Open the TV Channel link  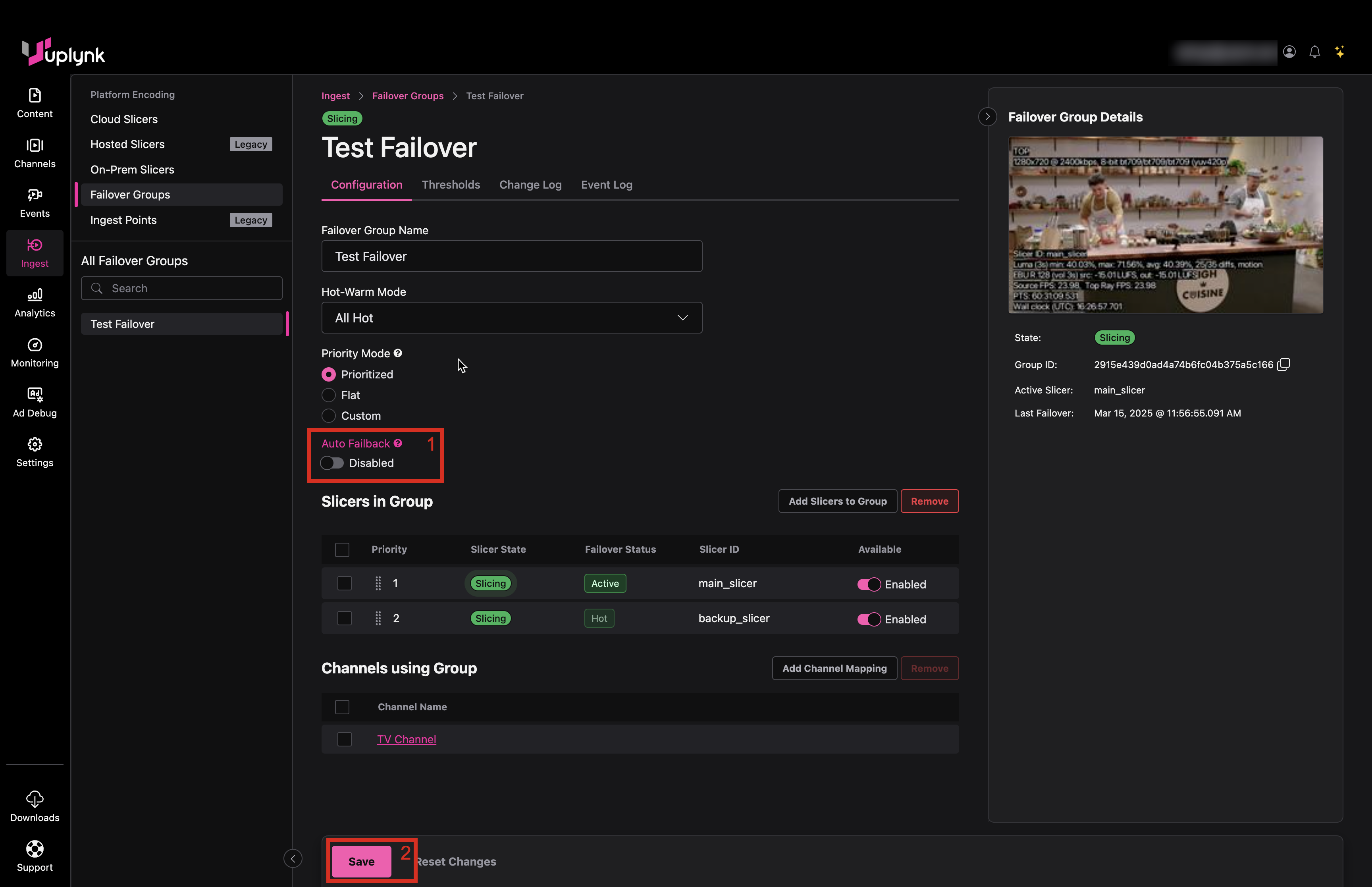(407, 739)
